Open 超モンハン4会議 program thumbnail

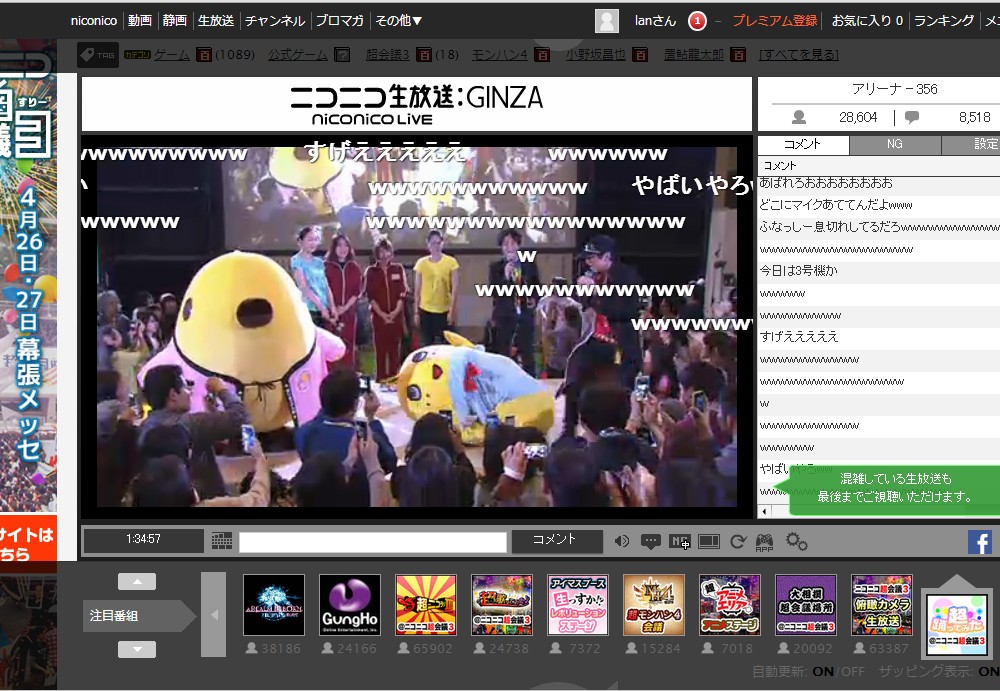coord(654,605)
